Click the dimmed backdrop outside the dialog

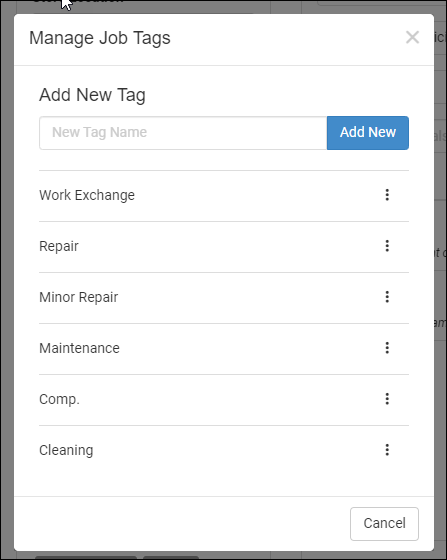6,286
